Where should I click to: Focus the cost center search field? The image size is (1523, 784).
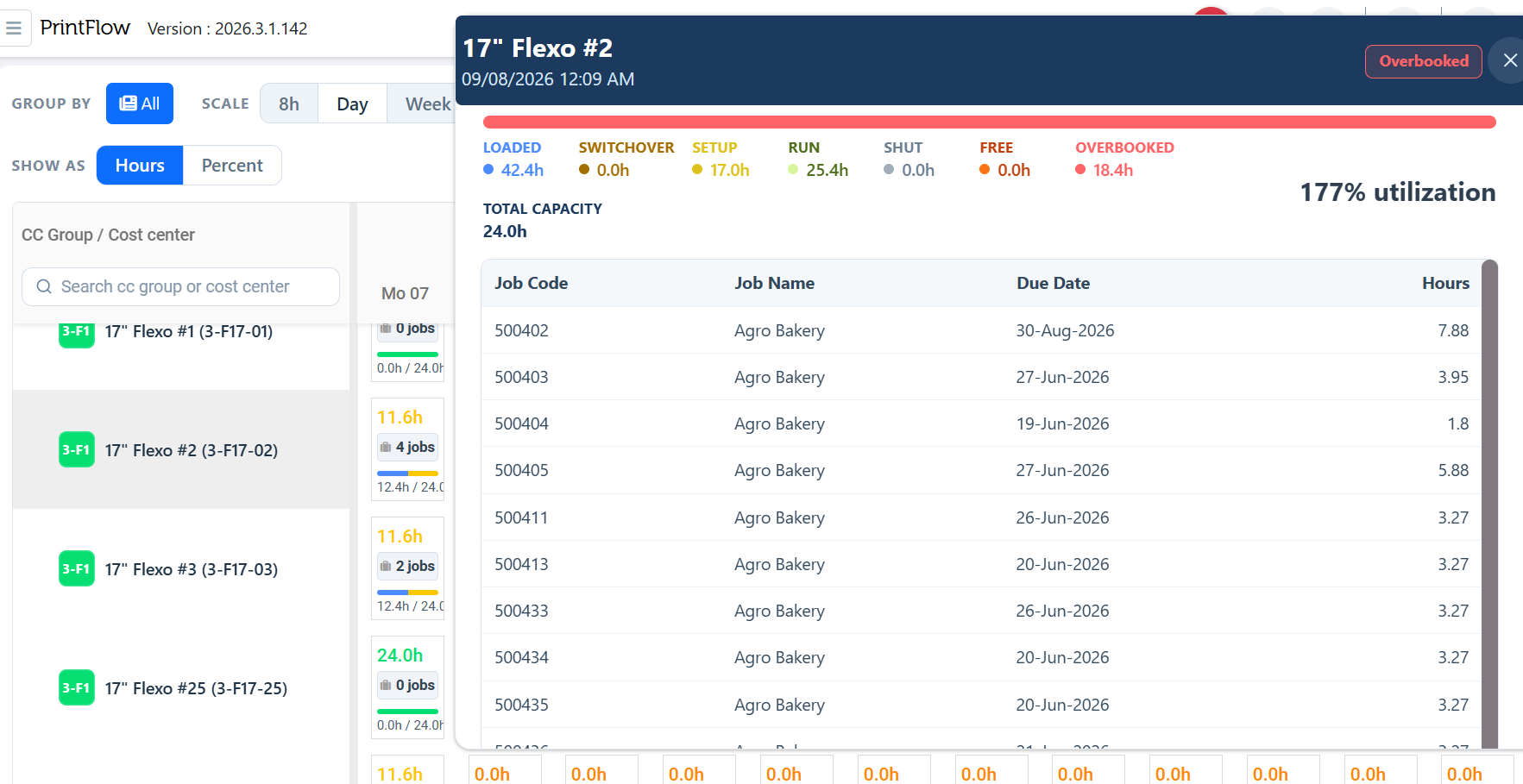180,286
